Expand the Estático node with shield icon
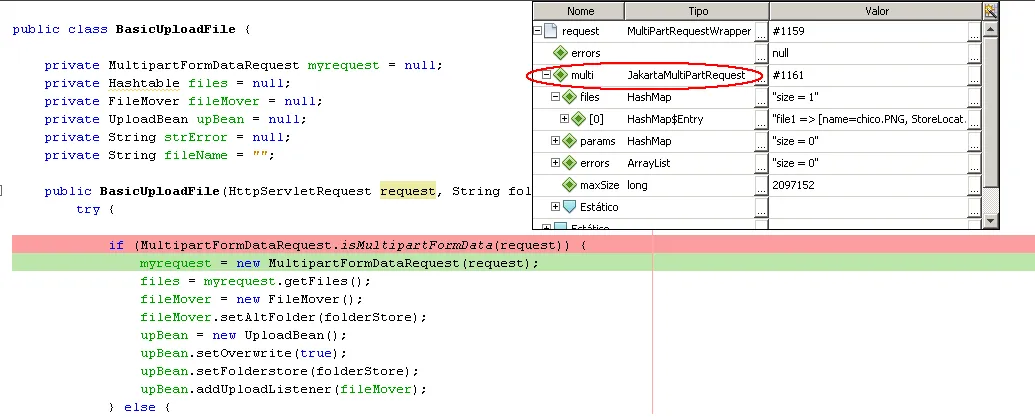1035x418 pixels. (x=555, y=207)
